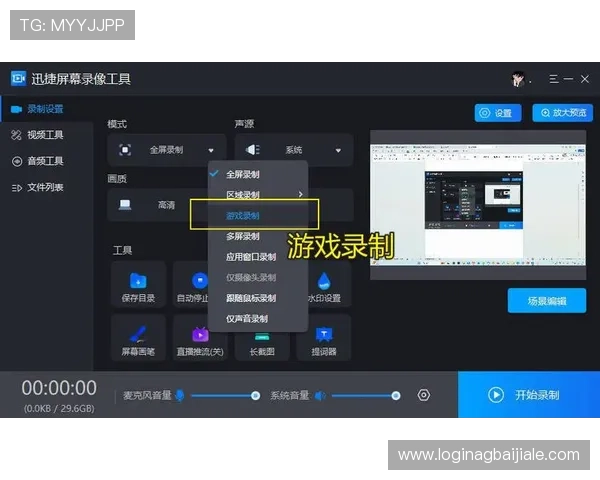Adjust the 系统音量 slider handle

coord(396,395)
